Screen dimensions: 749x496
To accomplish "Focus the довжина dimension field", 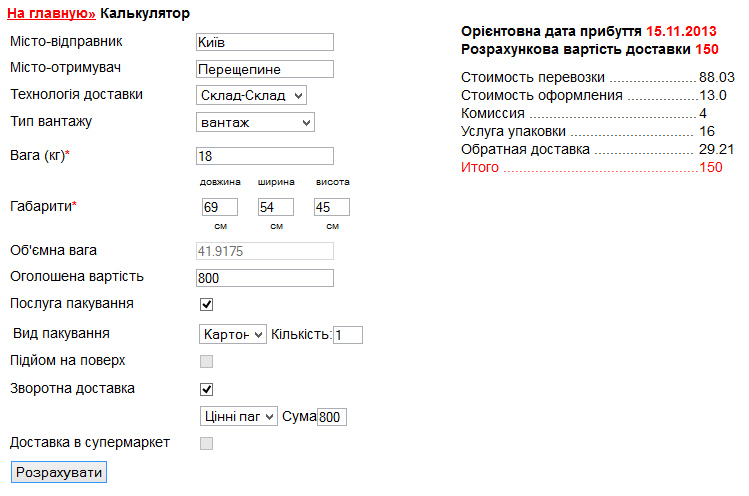I will point(219,207).
